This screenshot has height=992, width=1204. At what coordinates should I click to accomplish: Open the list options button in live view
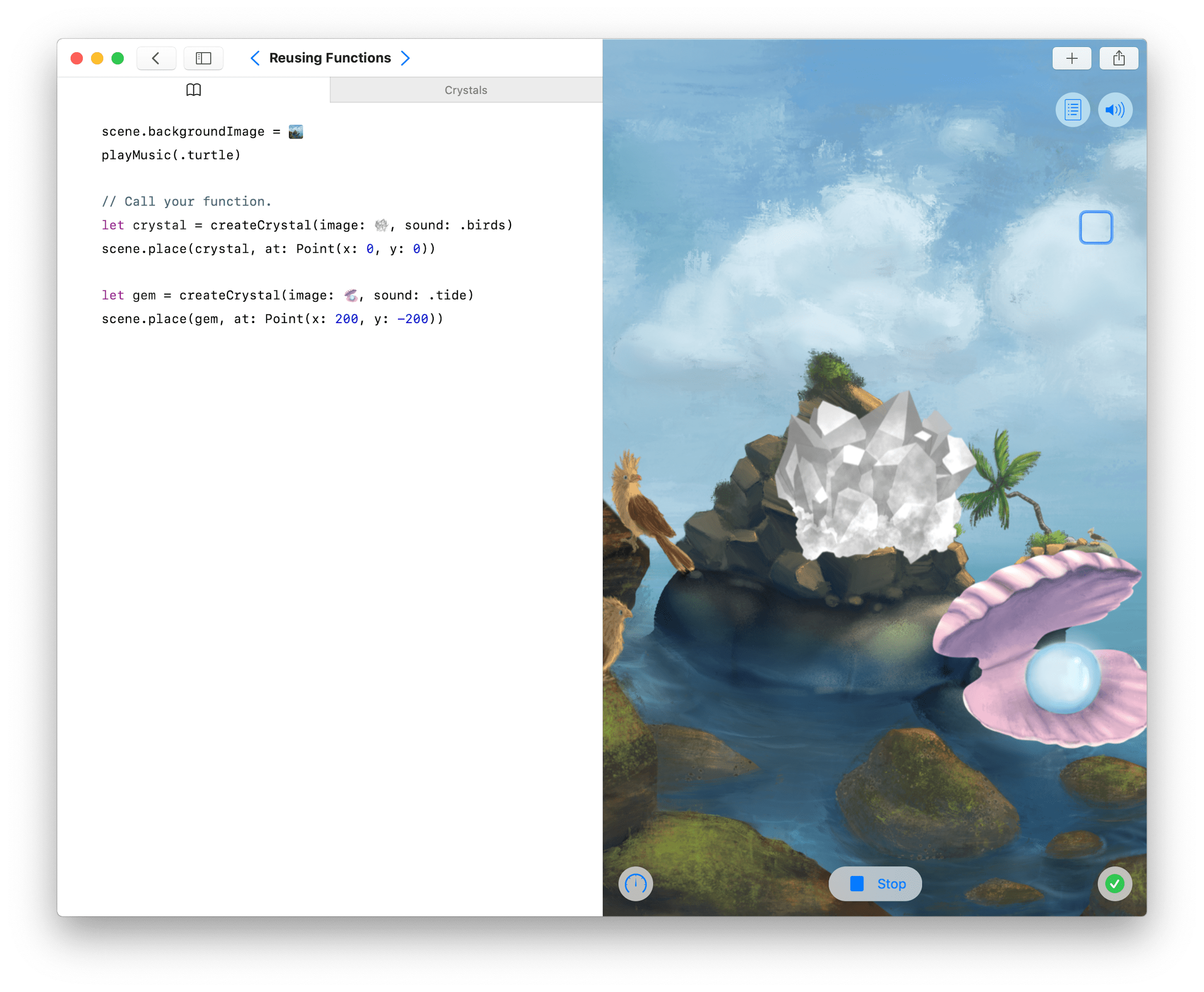pos(1073,110)
